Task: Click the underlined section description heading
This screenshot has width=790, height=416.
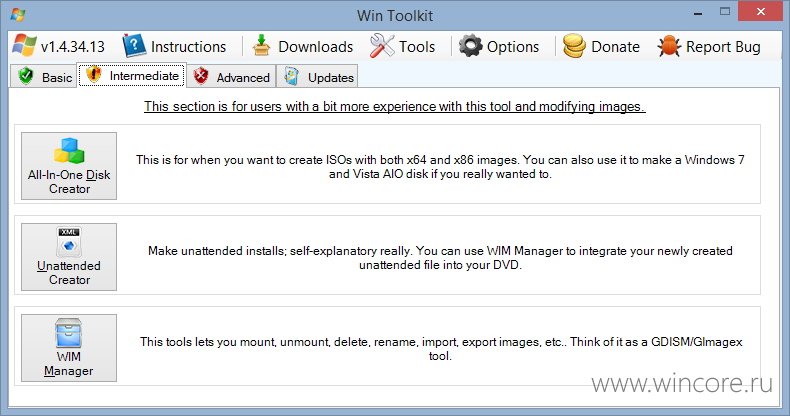Action: point(394,107)
